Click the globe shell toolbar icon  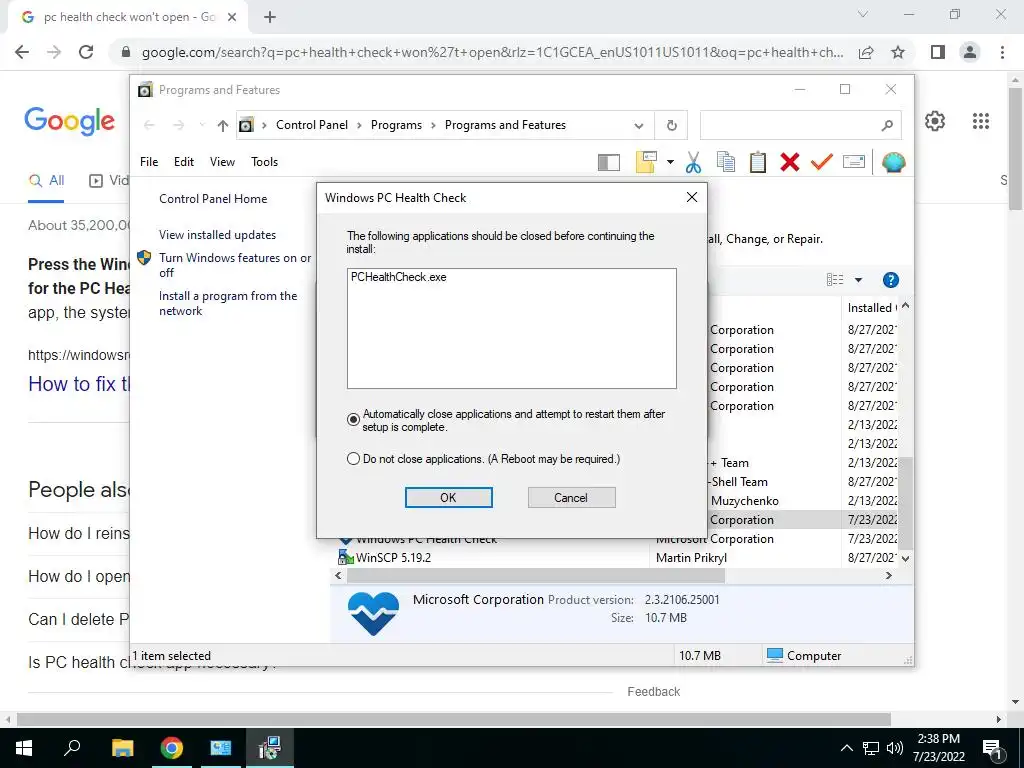coord(893,162)
